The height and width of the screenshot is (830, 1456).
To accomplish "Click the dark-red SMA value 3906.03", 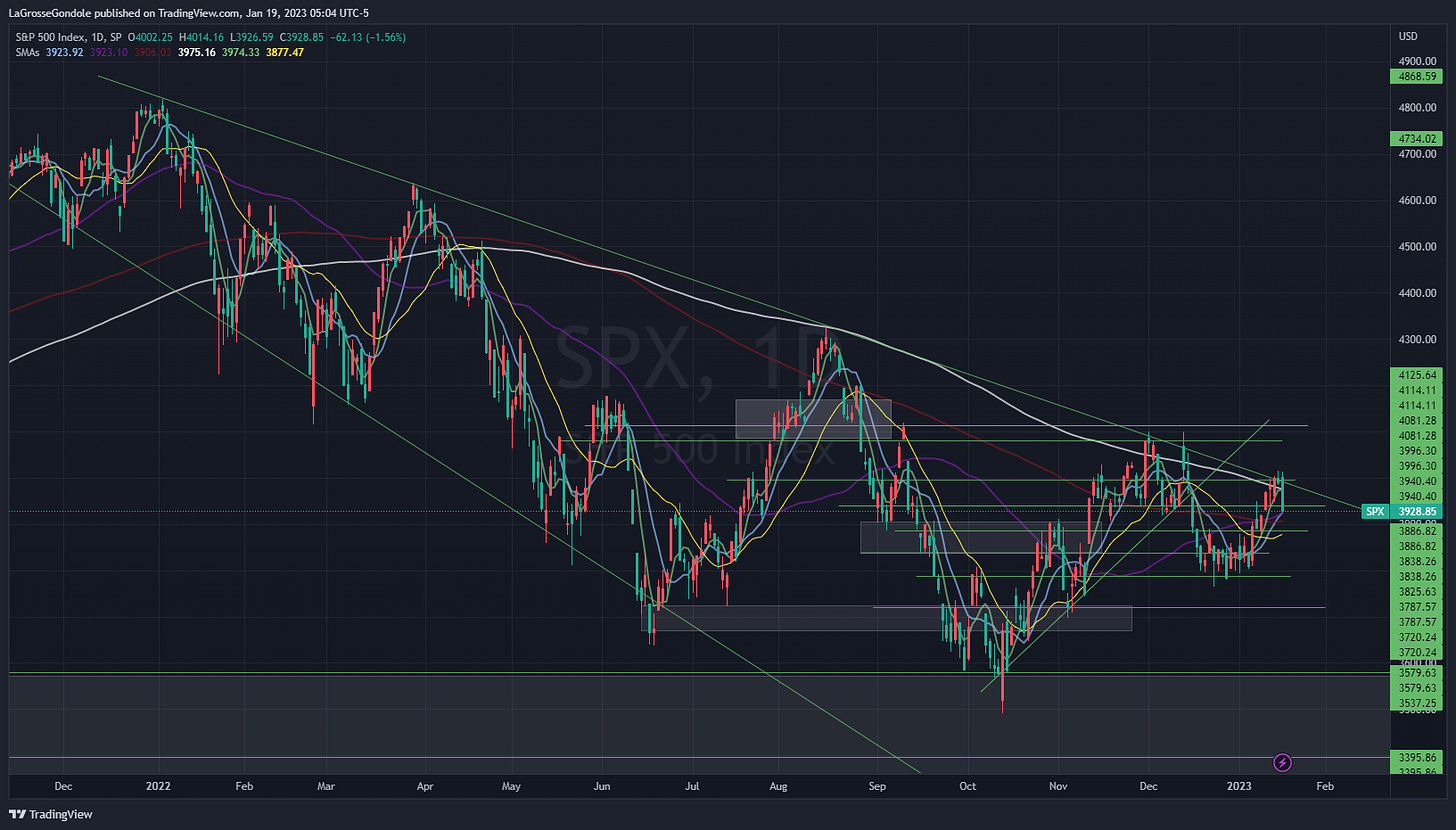I will [155, 51].
